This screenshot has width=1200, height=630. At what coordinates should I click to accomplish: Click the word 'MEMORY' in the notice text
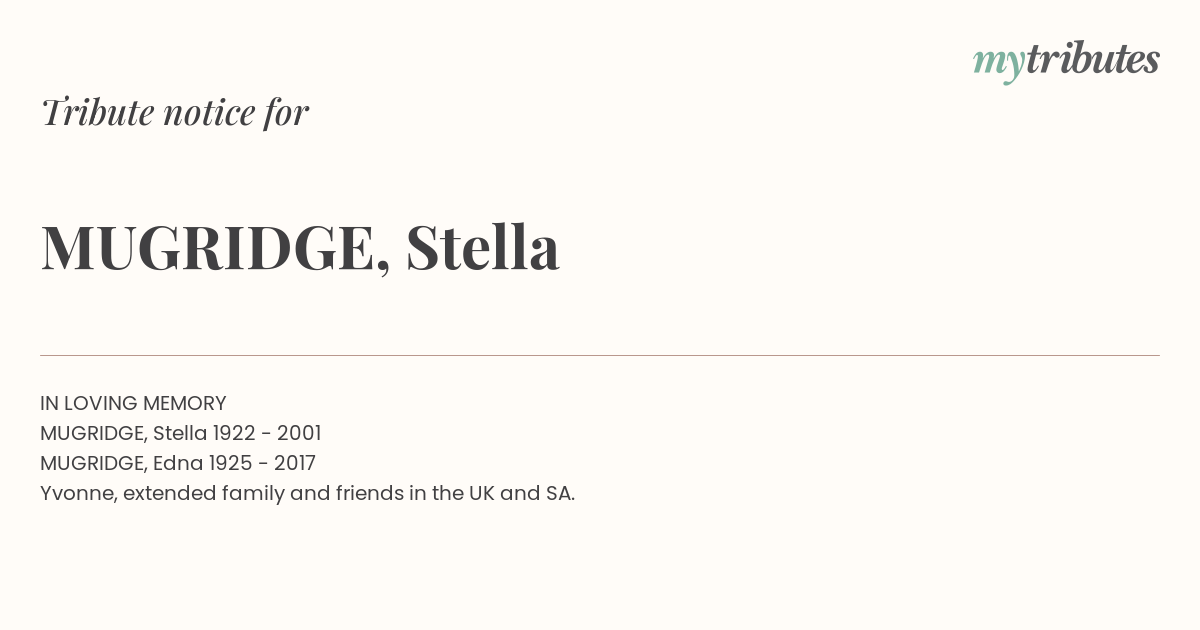pyautogui.click(x=185, y=404)
